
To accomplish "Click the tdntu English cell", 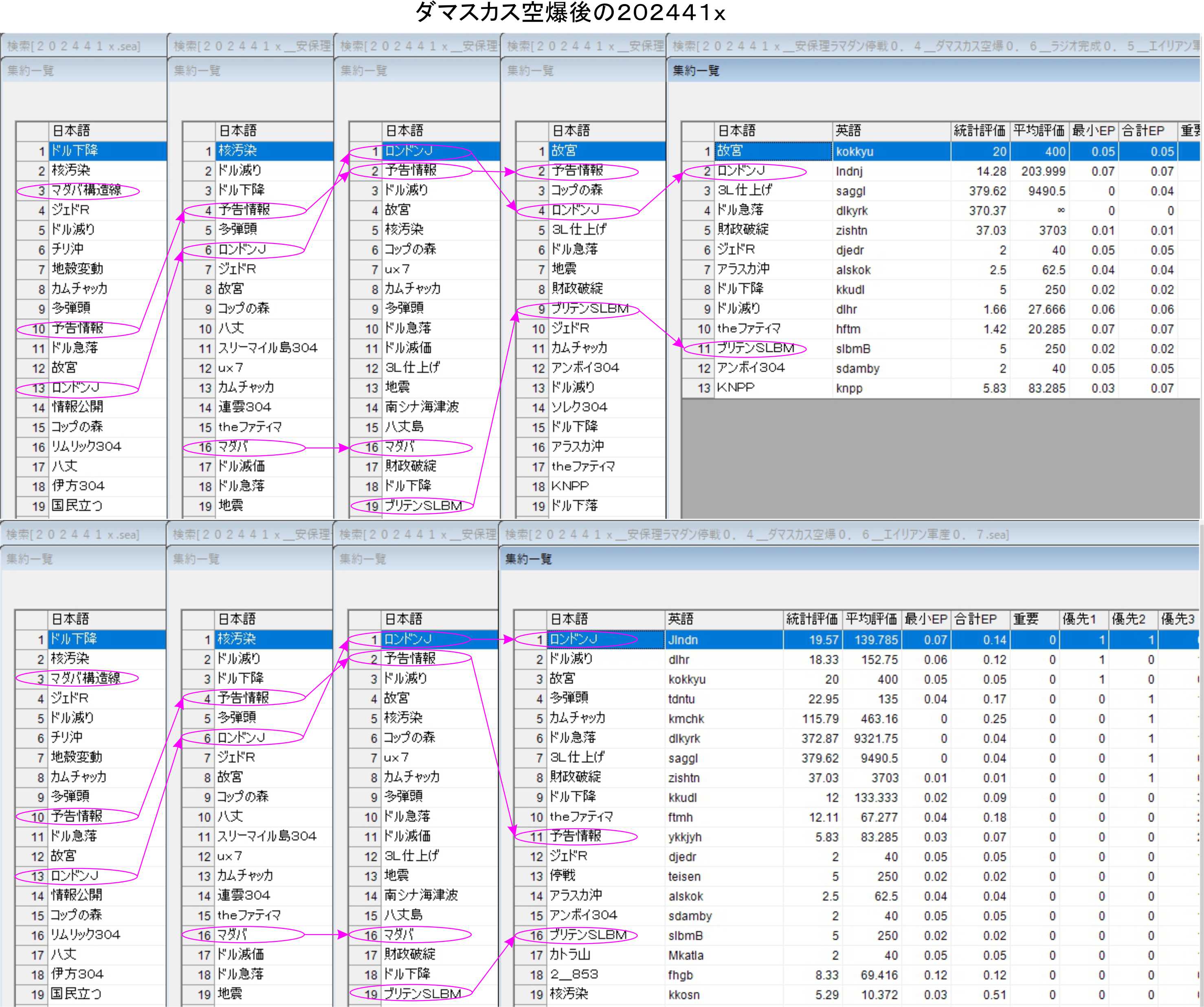I will [723, 699].
